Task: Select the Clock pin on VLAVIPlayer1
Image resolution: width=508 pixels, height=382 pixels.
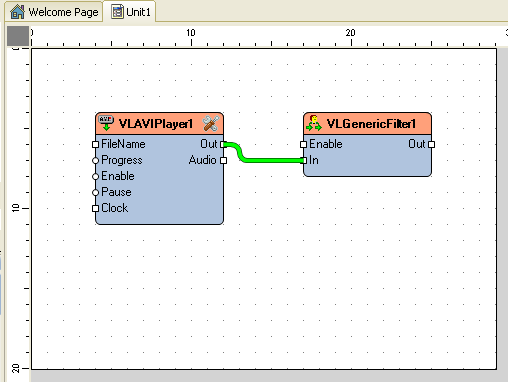Action: [96, 208]
